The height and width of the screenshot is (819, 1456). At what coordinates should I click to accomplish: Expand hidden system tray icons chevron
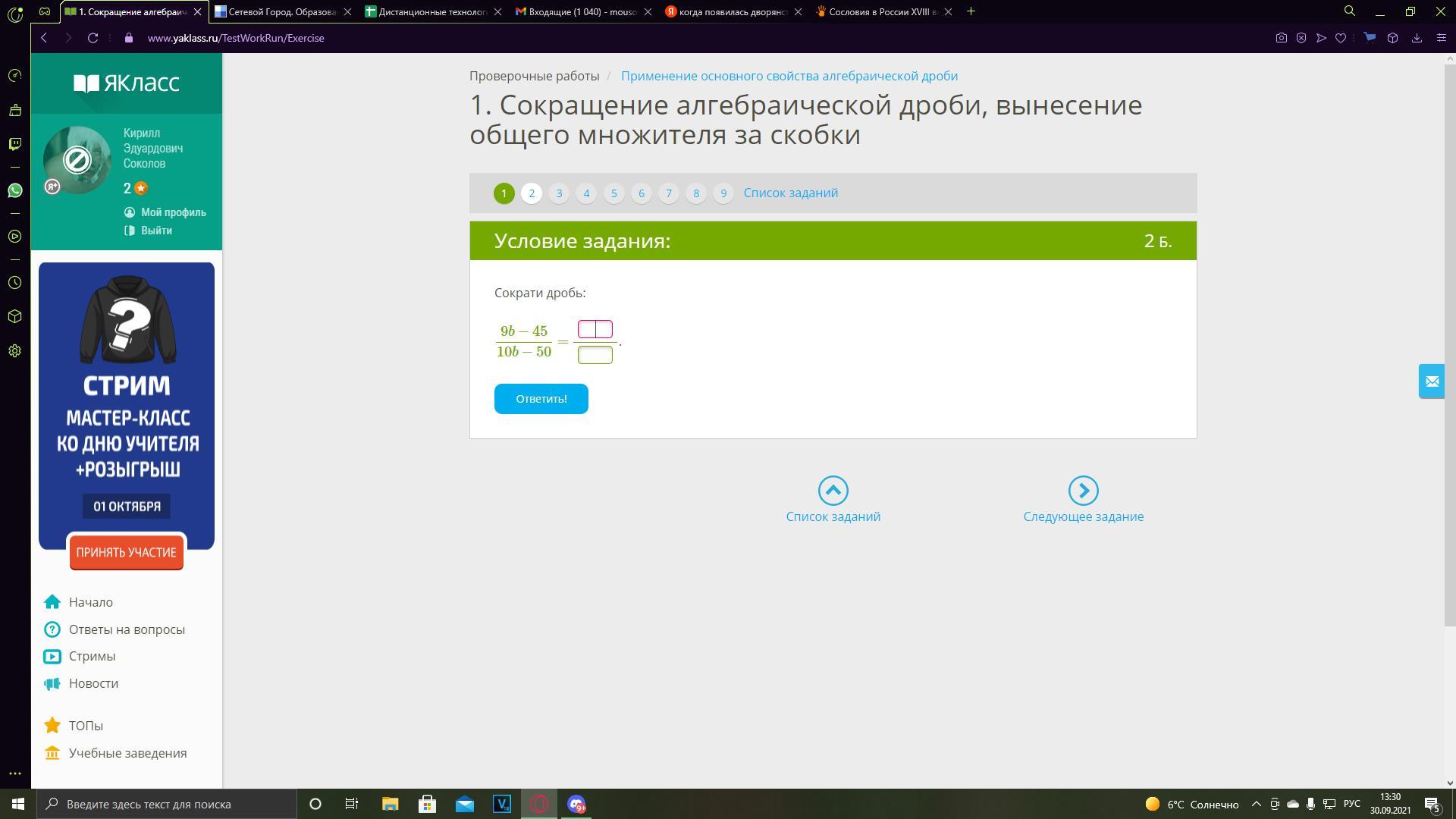point(1256,804)
